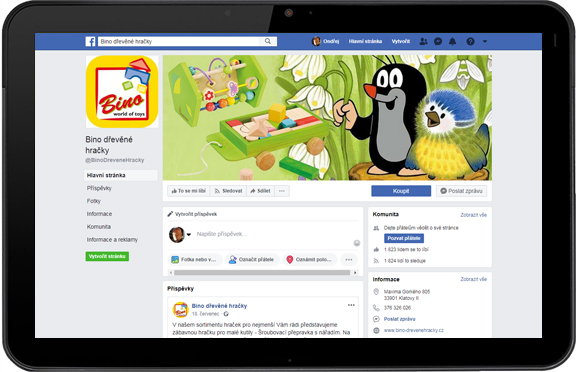Open the post options three-dot icon
Image resolution: width=576 pixels, height=372 pixels.
(351, 305)
